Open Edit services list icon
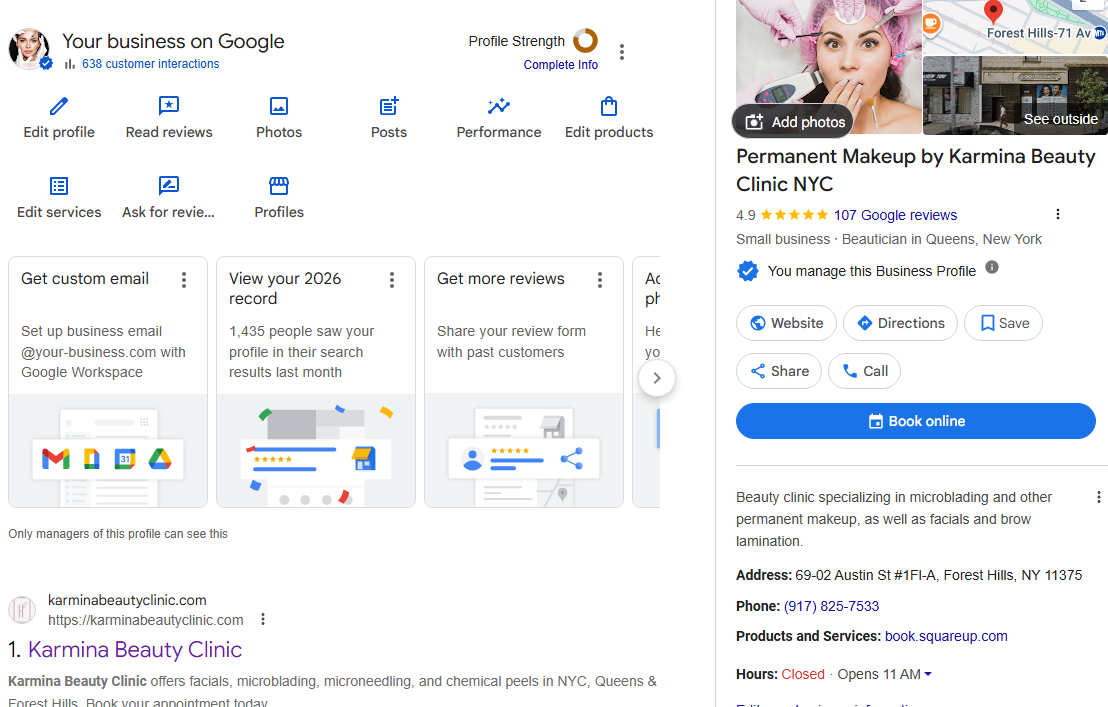1108x707 pixels. 59,187
